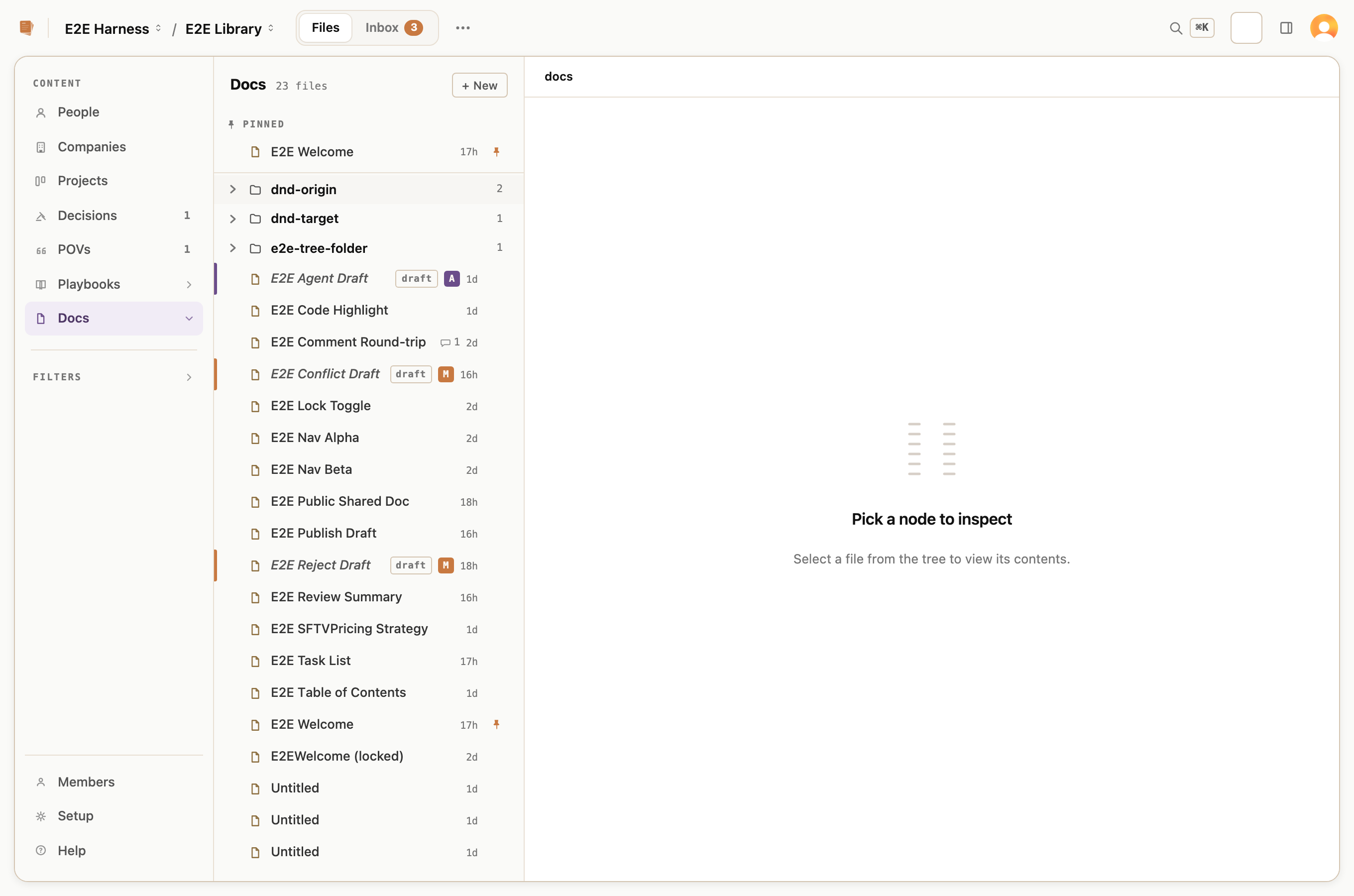Image resolution: width=1354 pixels, height=896 pixels.
Task: Open Setup settings
Action: pos(114,815)
